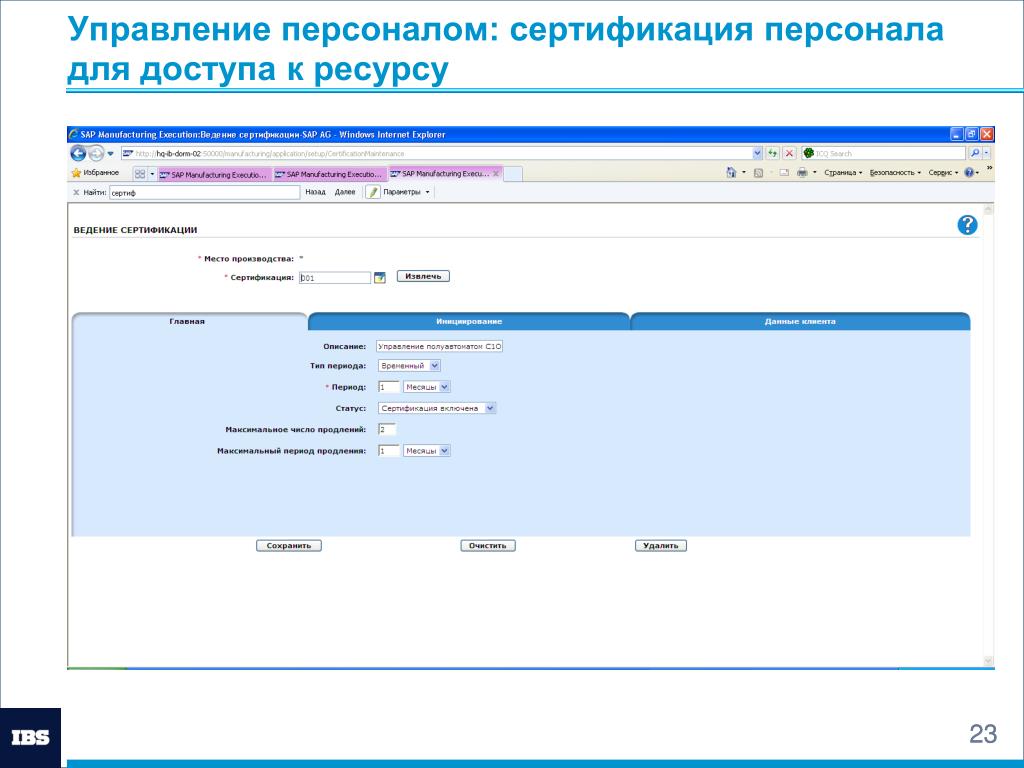Close the active SAP Manufacturing tab
The image size is (1024, 768).
point(496,174)
